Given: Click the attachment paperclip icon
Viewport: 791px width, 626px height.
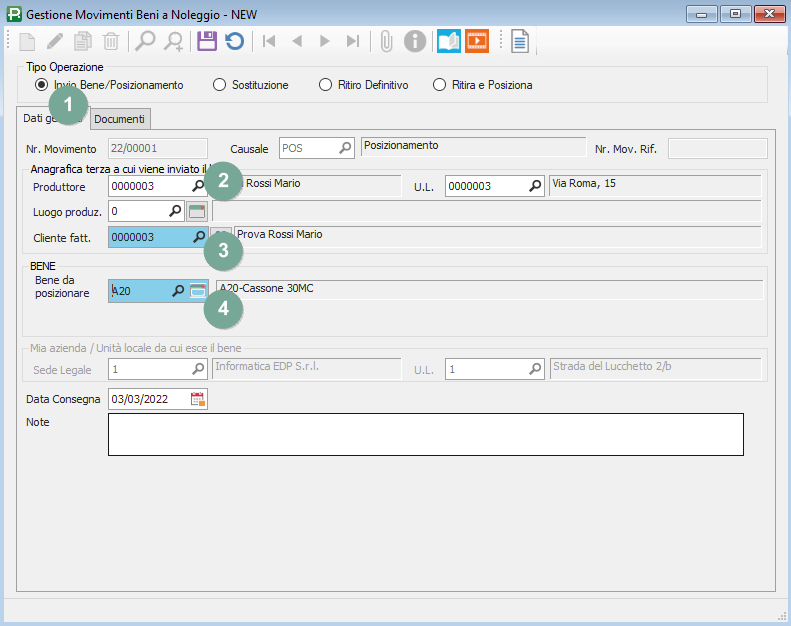Looking at the screenshot, I should 386,41.
